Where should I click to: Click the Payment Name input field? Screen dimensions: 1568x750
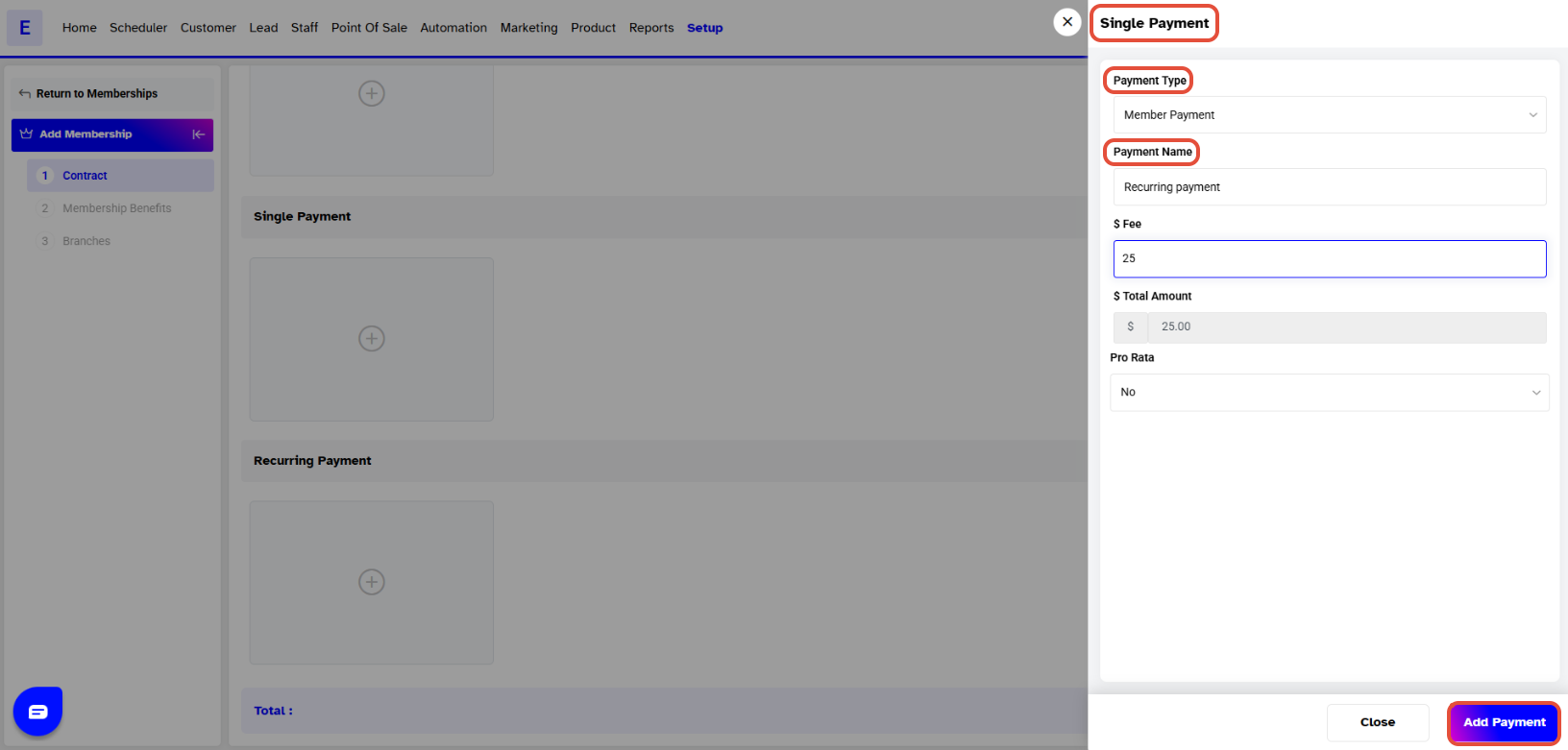(1330, 187)
